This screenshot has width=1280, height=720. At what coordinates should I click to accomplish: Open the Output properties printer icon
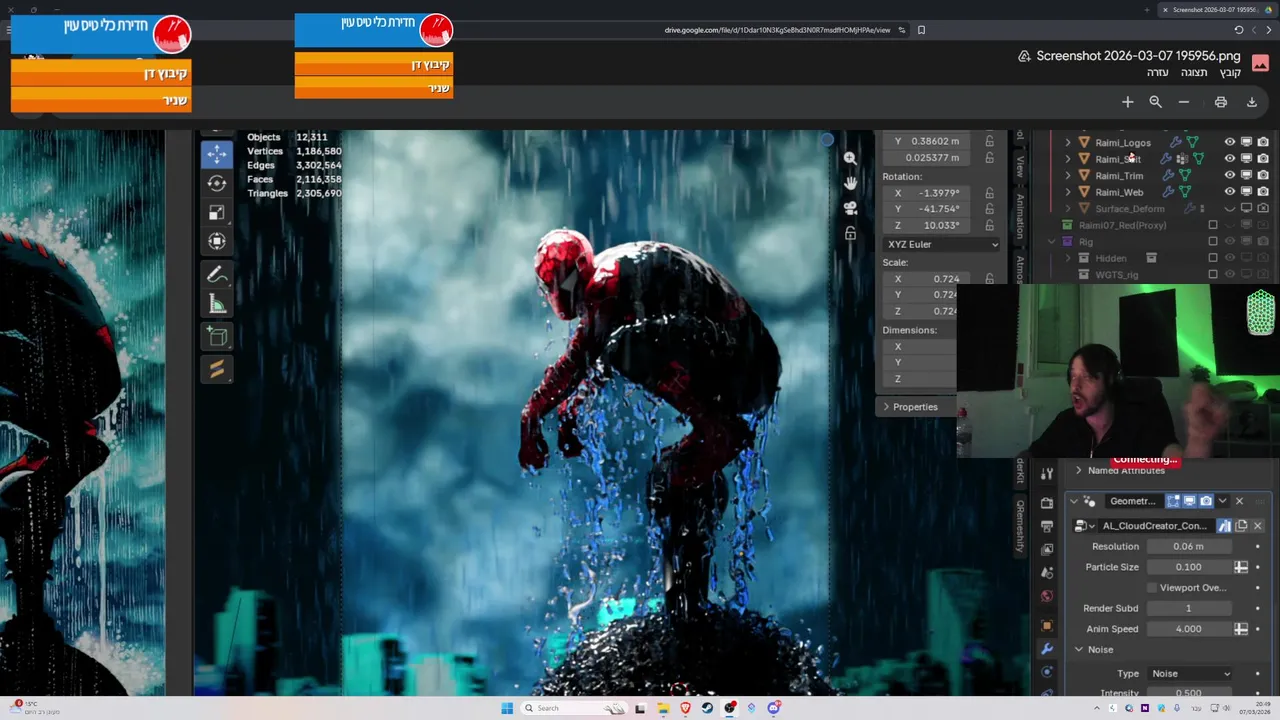[x=1047, y=526]
